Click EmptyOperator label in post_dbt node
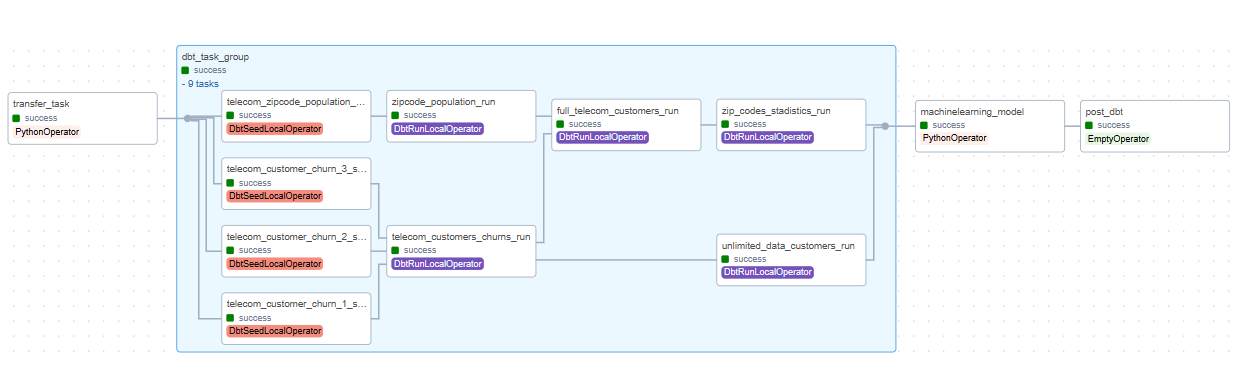The height and width of the screenshot is (369, 1243). click(1118, 139)
